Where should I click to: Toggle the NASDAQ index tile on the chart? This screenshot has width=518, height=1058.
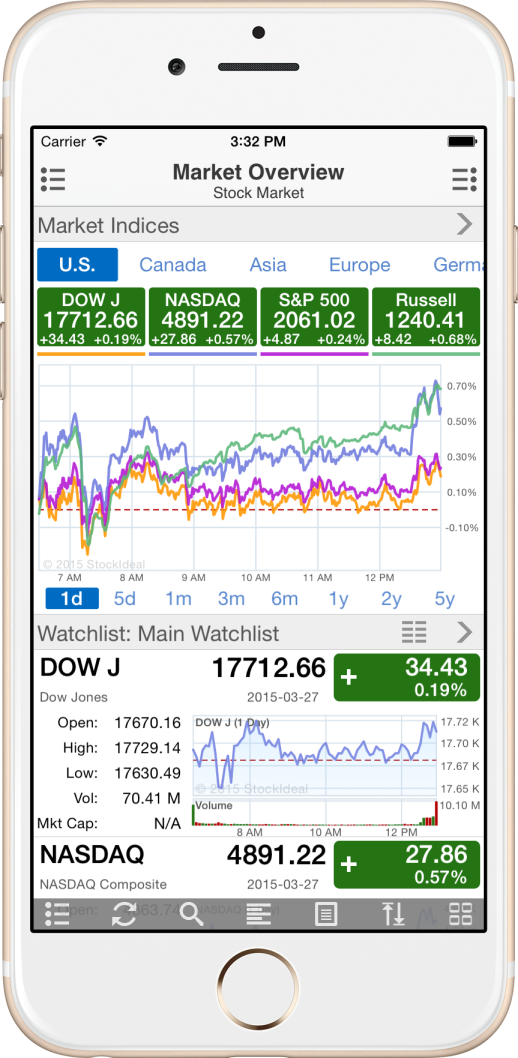coord(202,317)
